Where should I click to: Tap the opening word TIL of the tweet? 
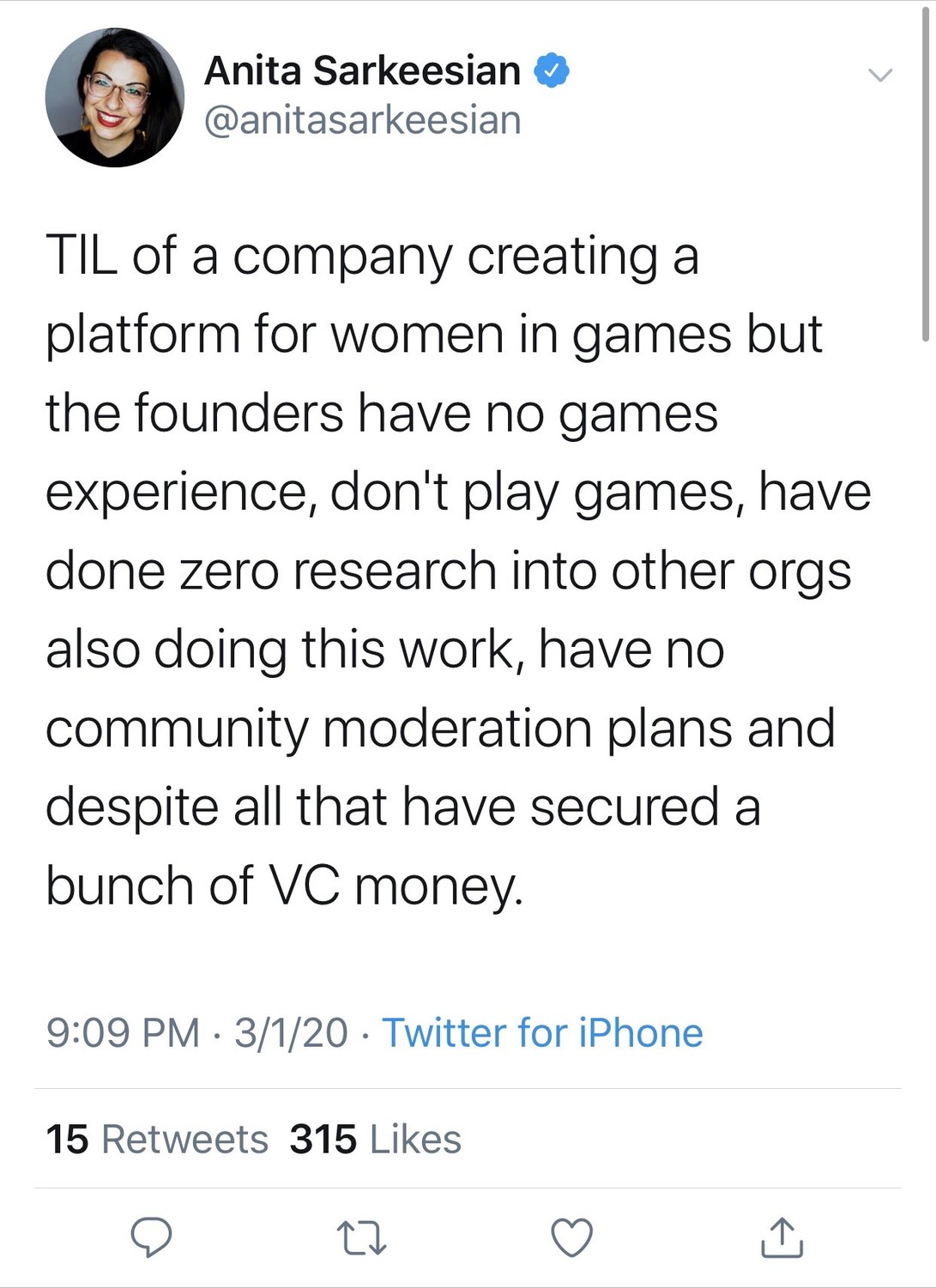(x=82, y=256)
